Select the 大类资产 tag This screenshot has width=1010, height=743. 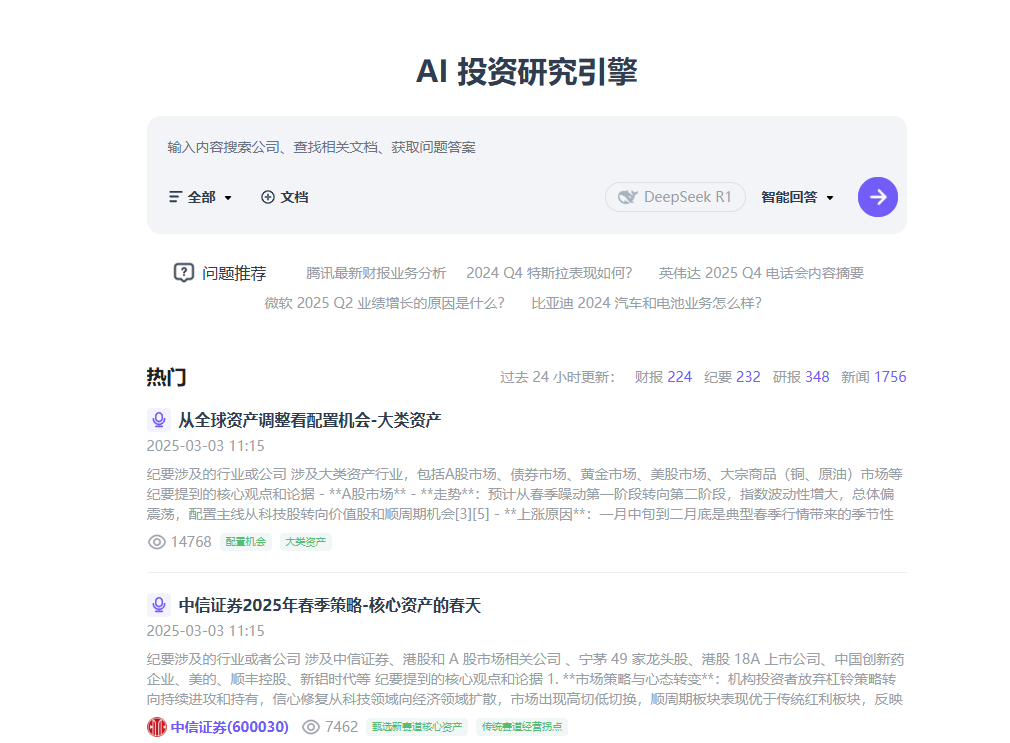[305, 542]
